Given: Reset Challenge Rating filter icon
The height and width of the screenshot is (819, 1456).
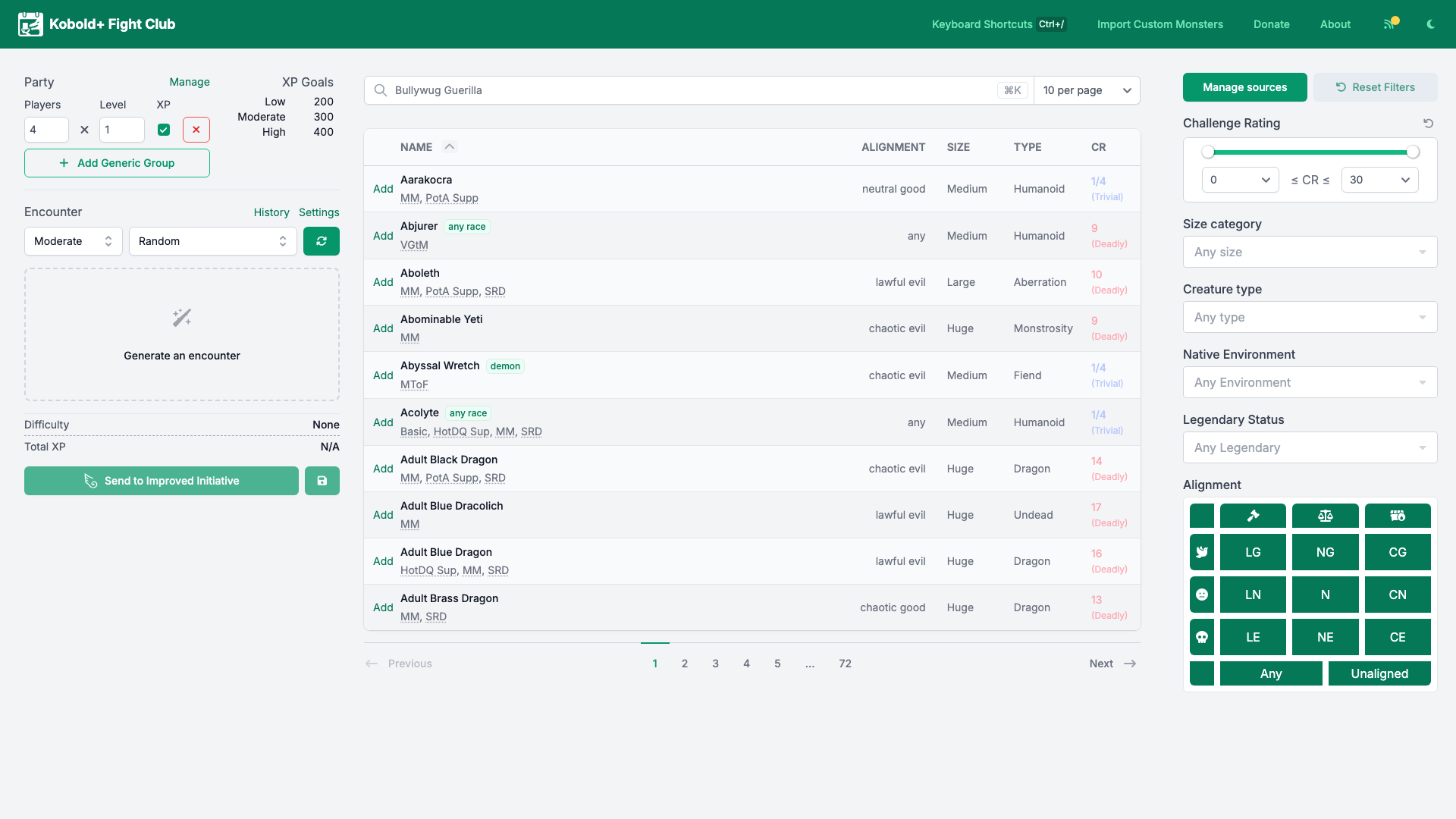Looking at the screenshot, I should click(x=1428, y=123).
